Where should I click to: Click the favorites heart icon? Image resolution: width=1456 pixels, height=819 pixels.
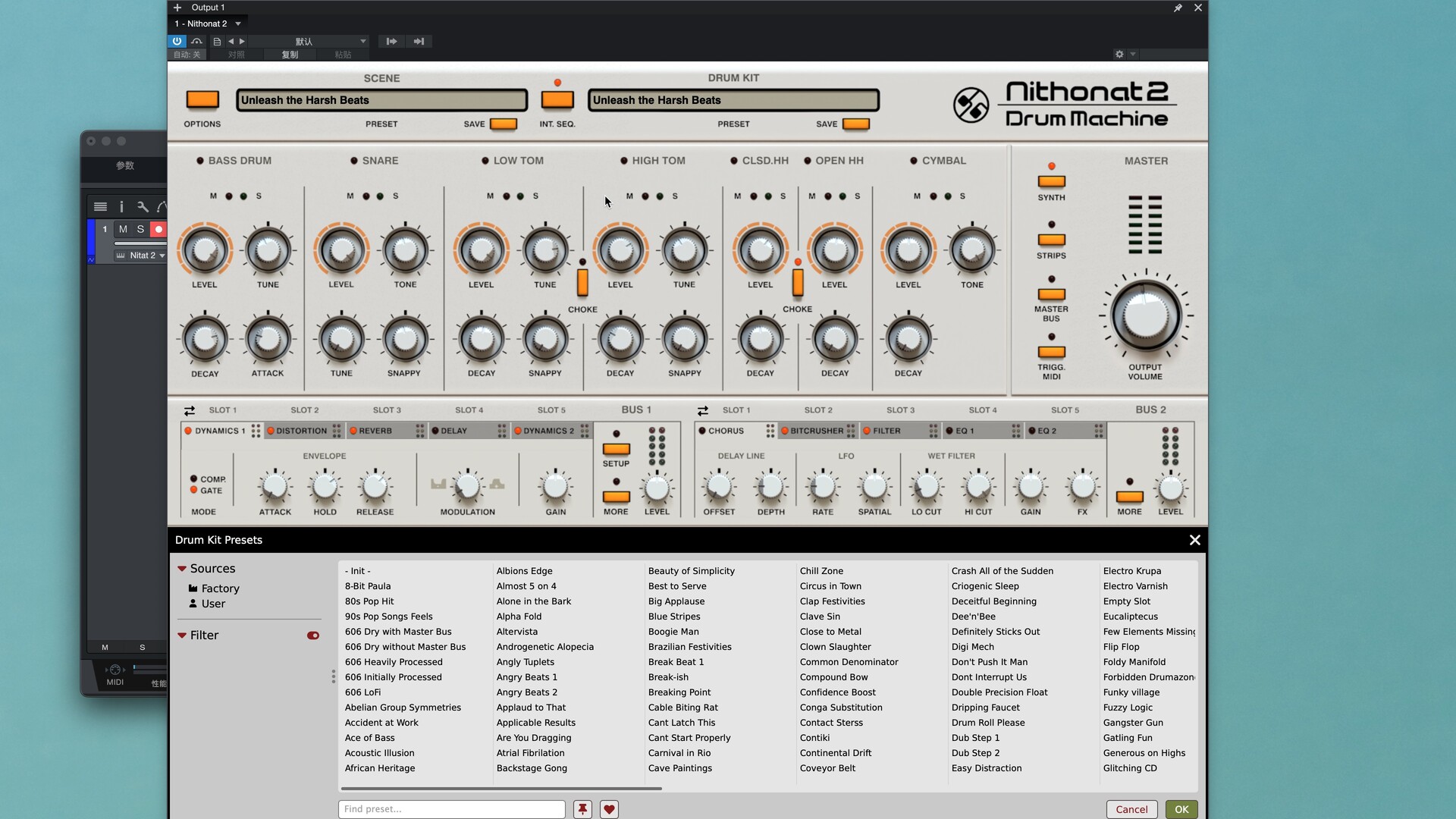pyautogui.click(x=609, y=809)
